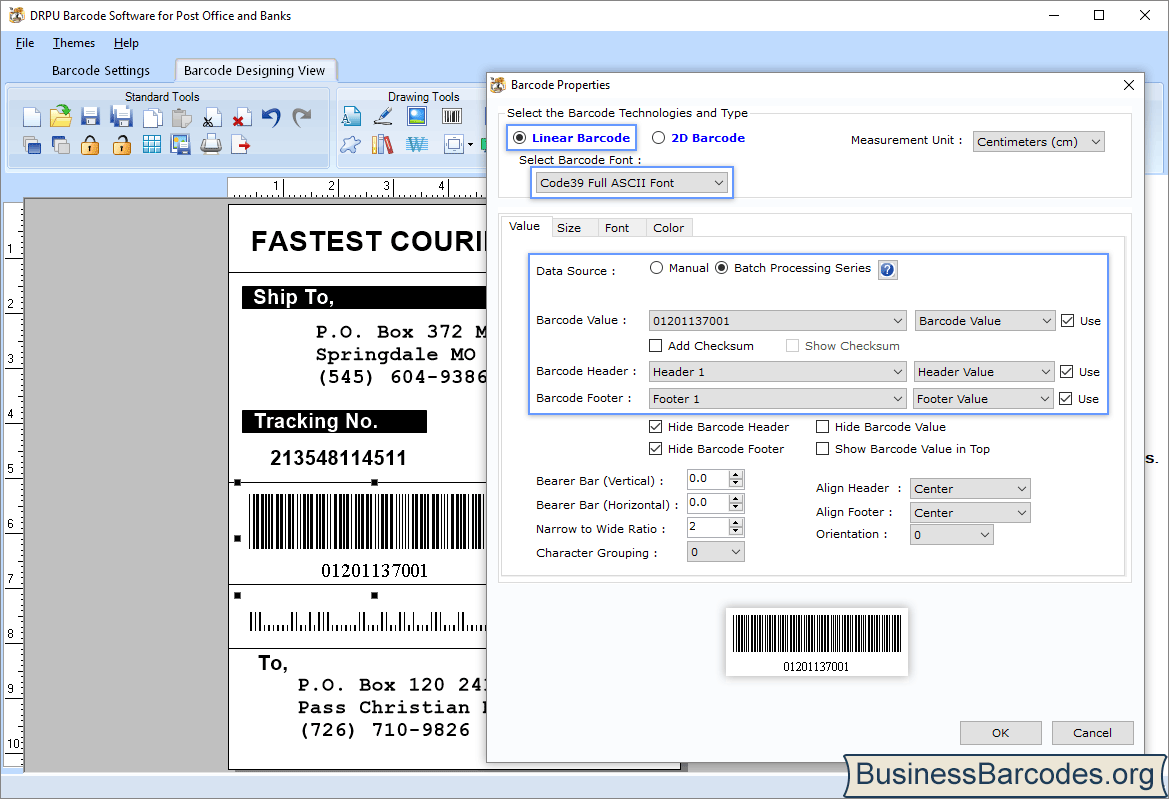Paste from clipboard

tap(181, 118)
